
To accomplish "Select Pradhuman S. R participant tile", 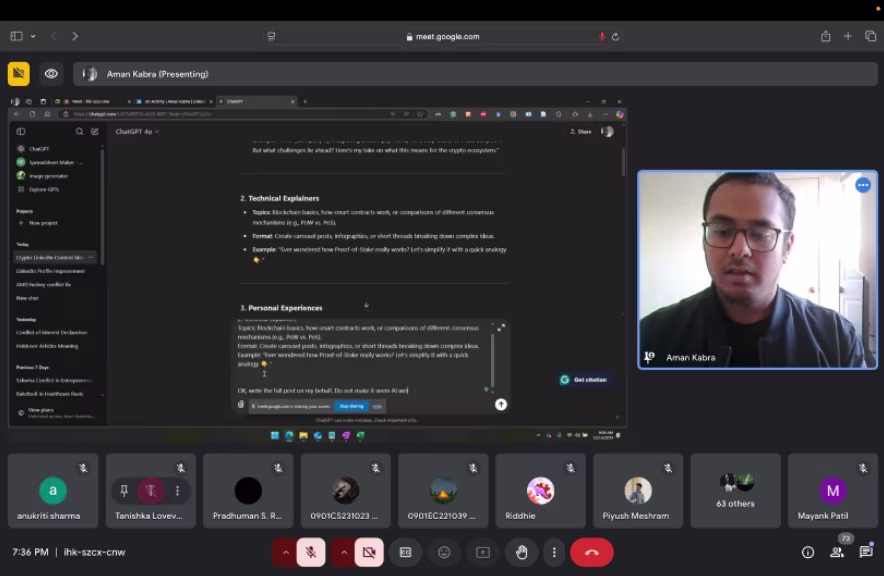I will [248, 490].
